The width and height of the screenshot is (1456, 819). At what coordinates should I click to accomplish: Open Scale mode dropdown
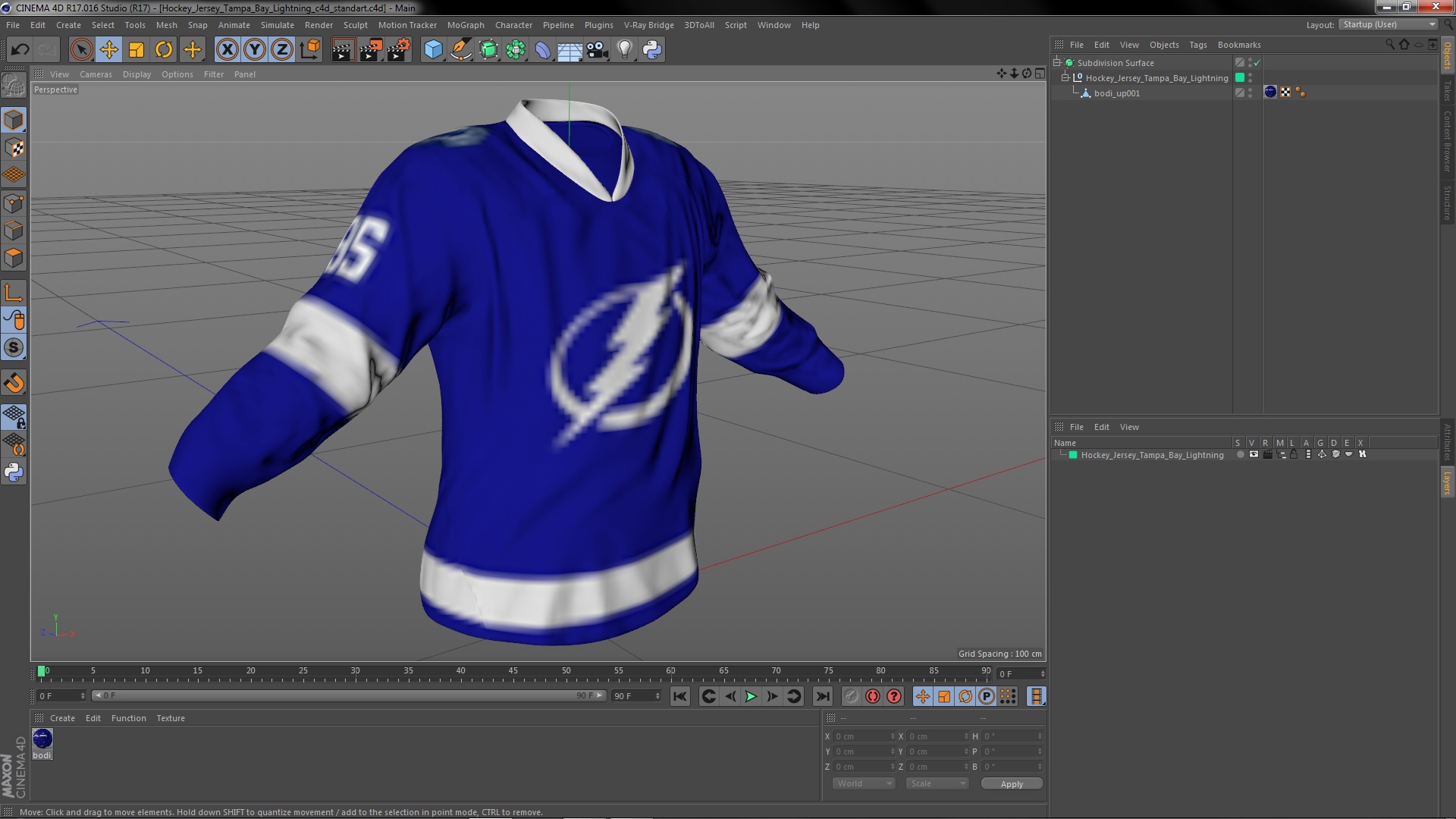(937, 783)
